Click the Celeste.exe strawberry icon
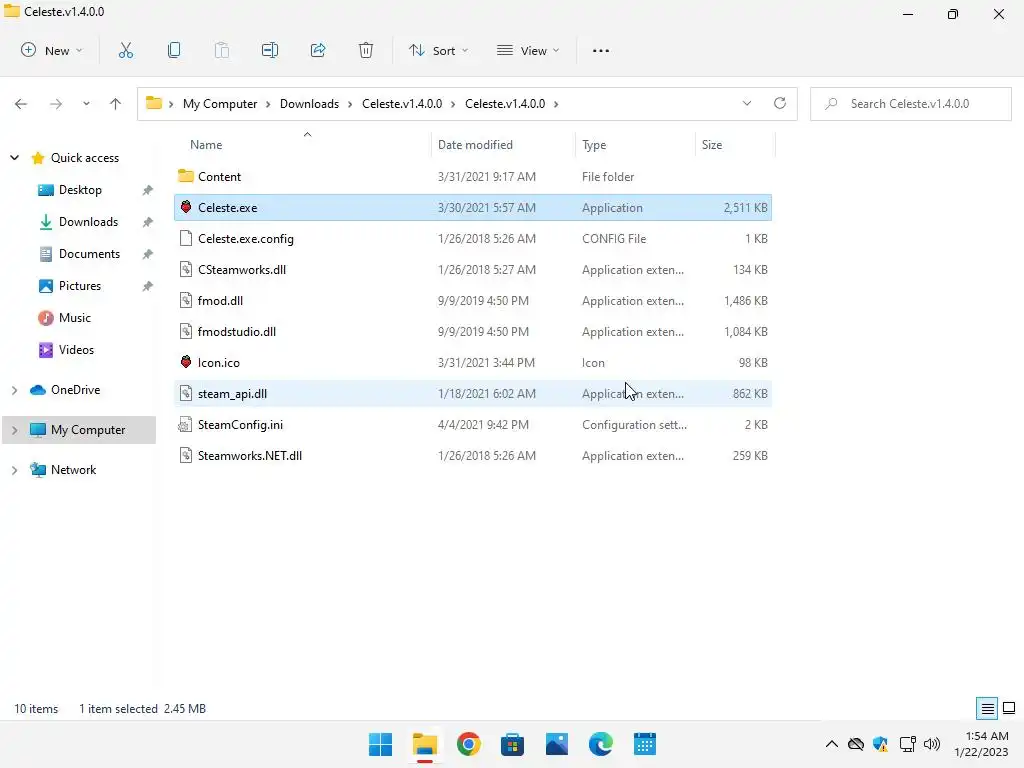 pos(186,207)
